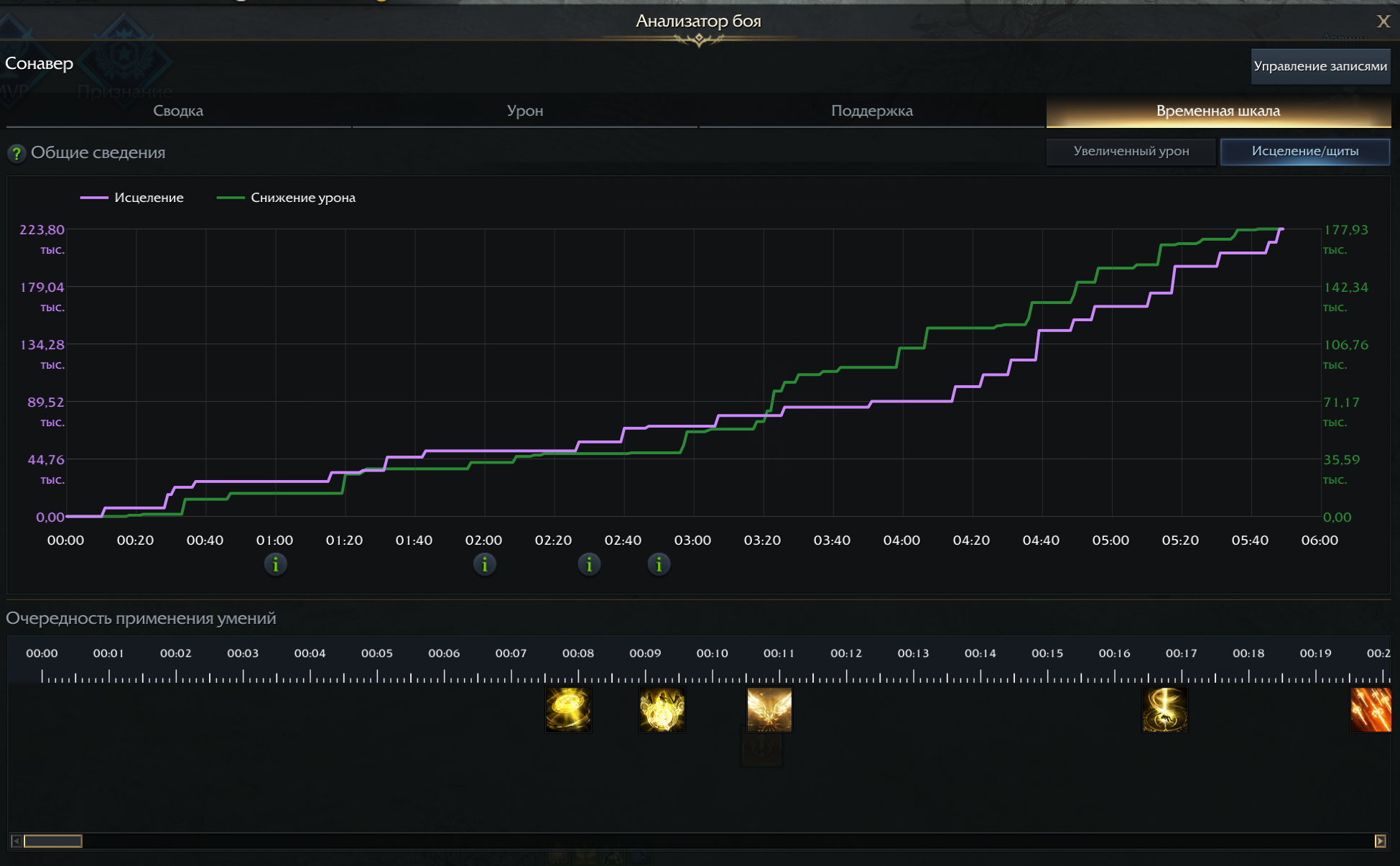Click the orange slash skill icon
The height and width of the screenshot is (866, 1400).
[x=1371, y=709]
